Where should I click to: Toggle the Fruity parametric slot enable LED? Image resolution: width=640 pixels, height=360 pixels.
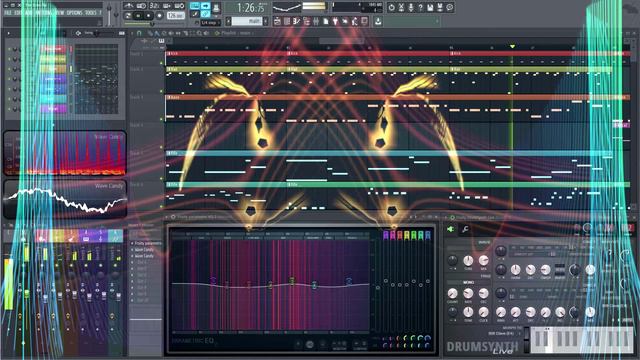click(132, 244)
